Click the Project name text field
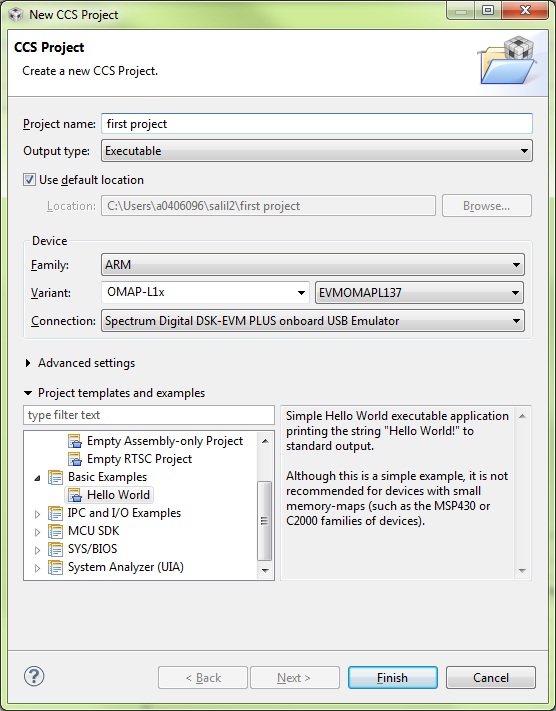 [317, 124]
